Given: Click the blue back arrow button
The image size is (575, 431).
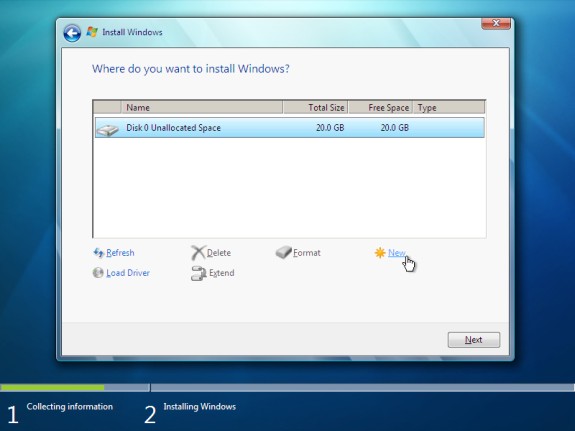Looking at the screenshot, I should (x=72, y=33).
